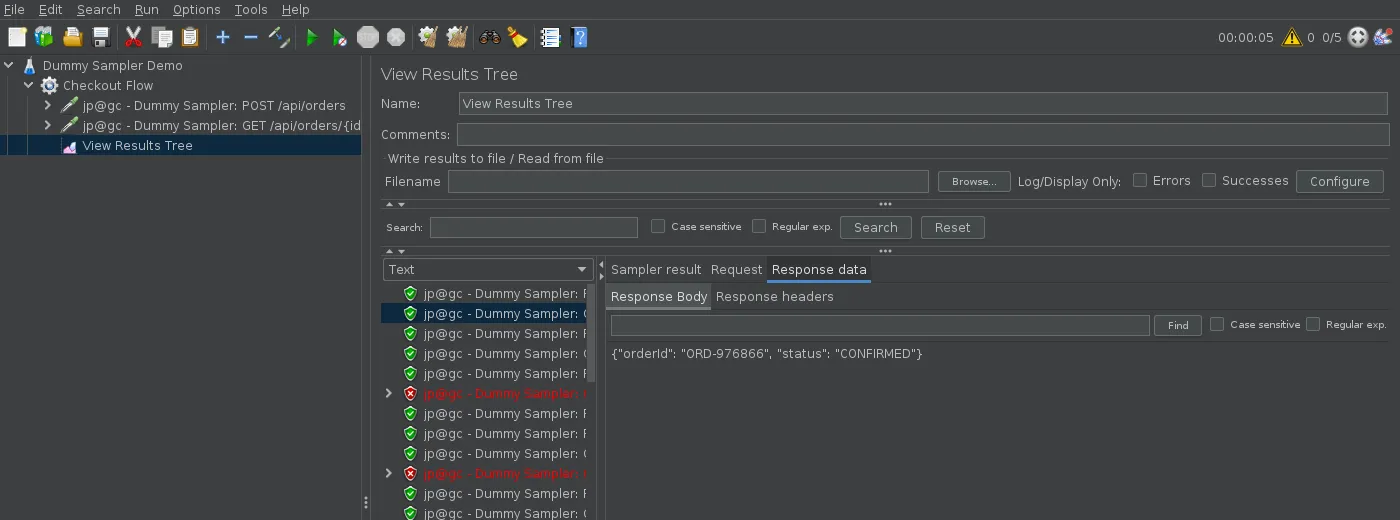The image size is (1400, 520).
Task: Start the test with green play icon
Action: pos(312,37)
